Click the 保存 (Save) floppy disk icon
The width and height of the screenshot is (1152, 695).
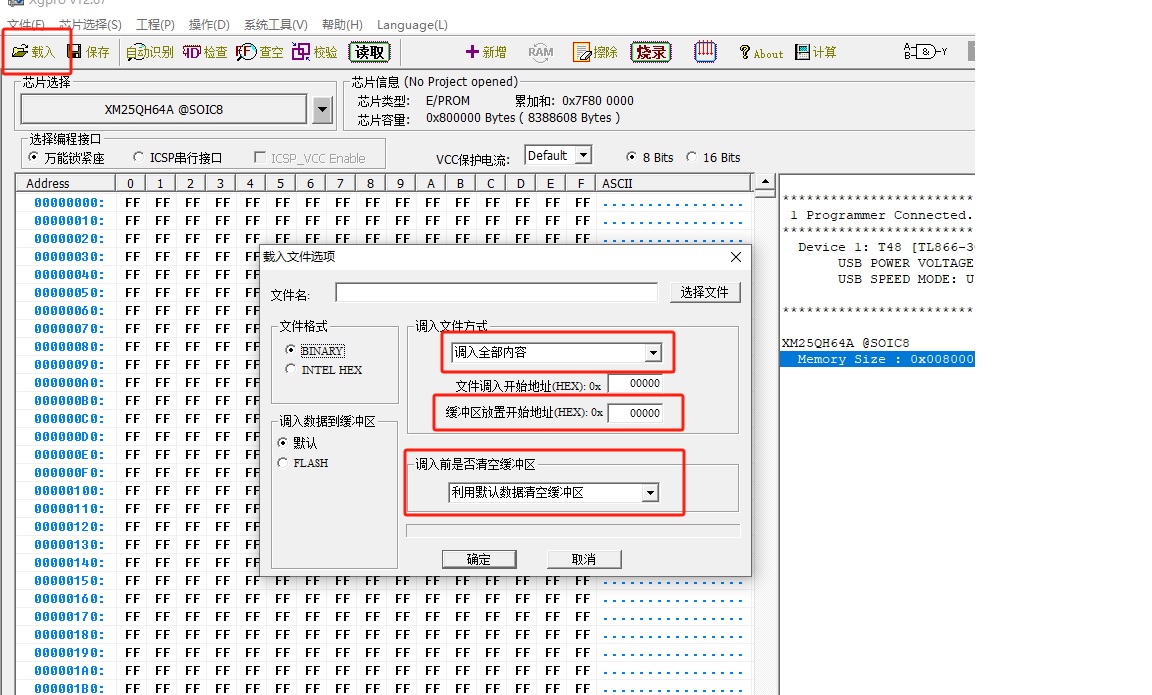click(x=87, y=52)
